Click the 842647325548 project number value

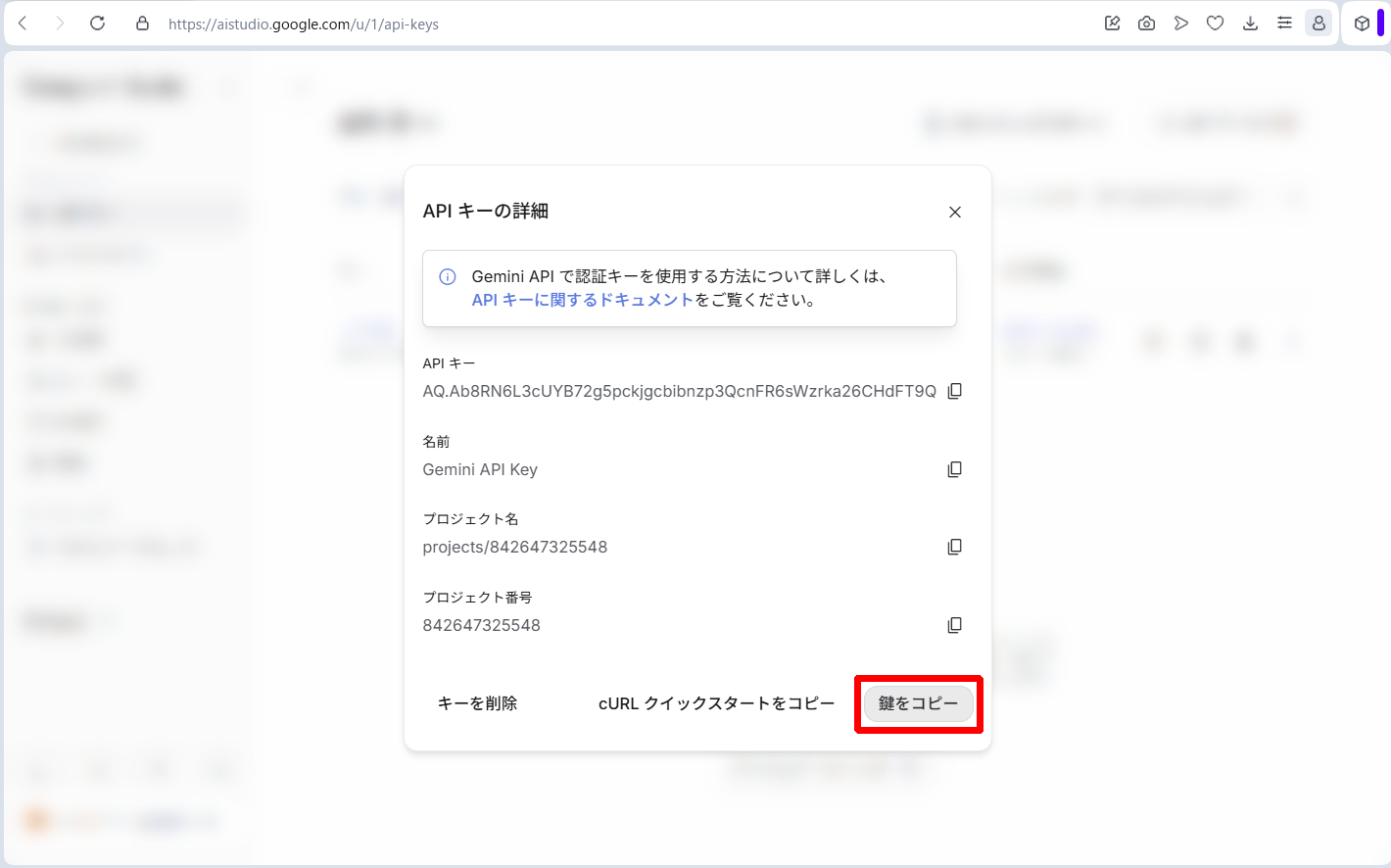tap(481, 625)
